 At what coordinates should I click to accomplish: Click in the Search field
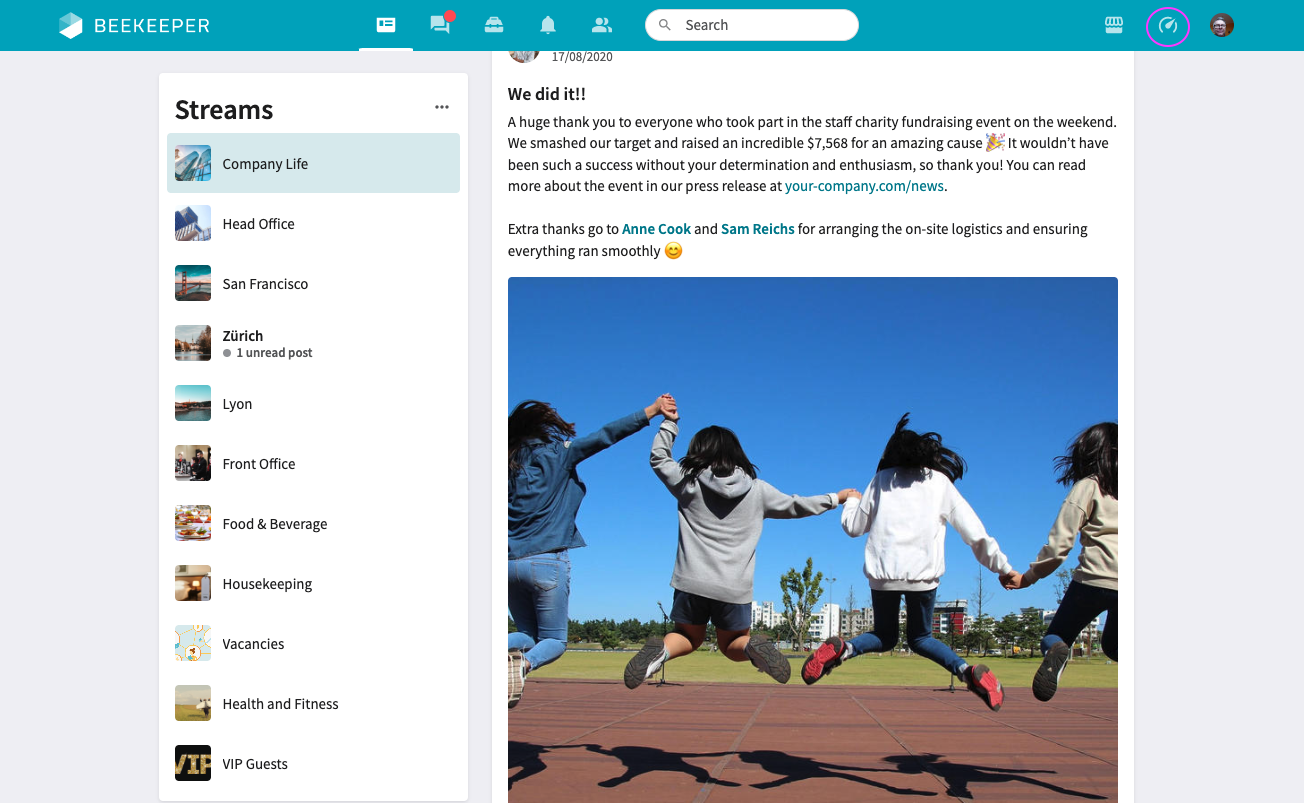pos(760,25)
